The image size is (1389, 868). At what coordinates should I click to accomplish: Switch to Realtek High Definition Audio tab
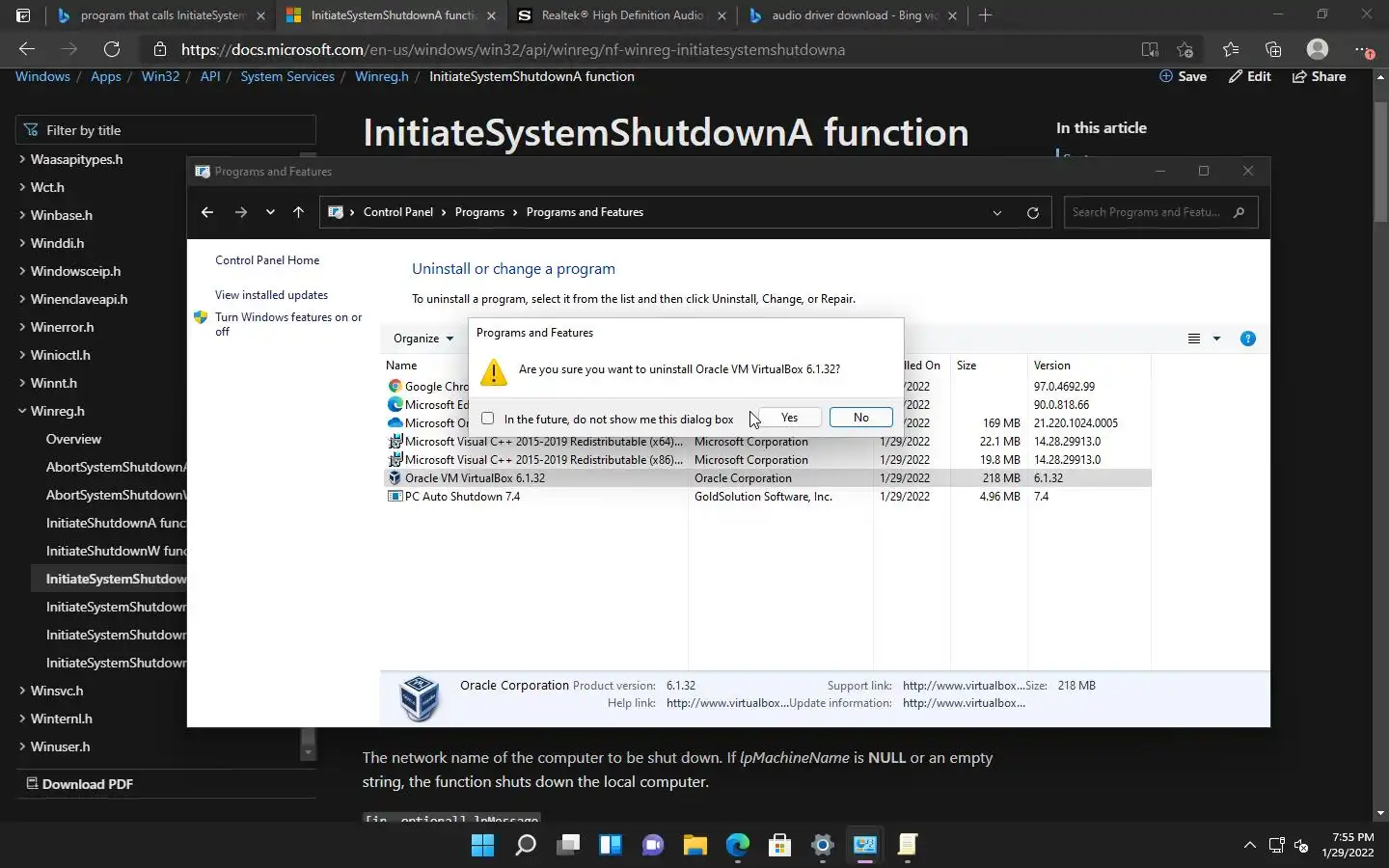[622, 15]
